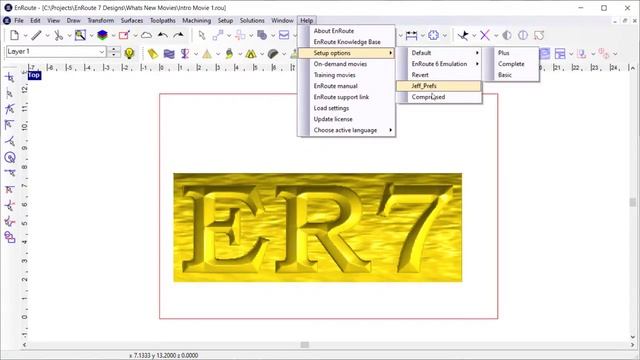This screenshot has height=360, width=640.
Task: Click the red rectangle plate tool
Action: pyautogui.click(x=124, y=36)
